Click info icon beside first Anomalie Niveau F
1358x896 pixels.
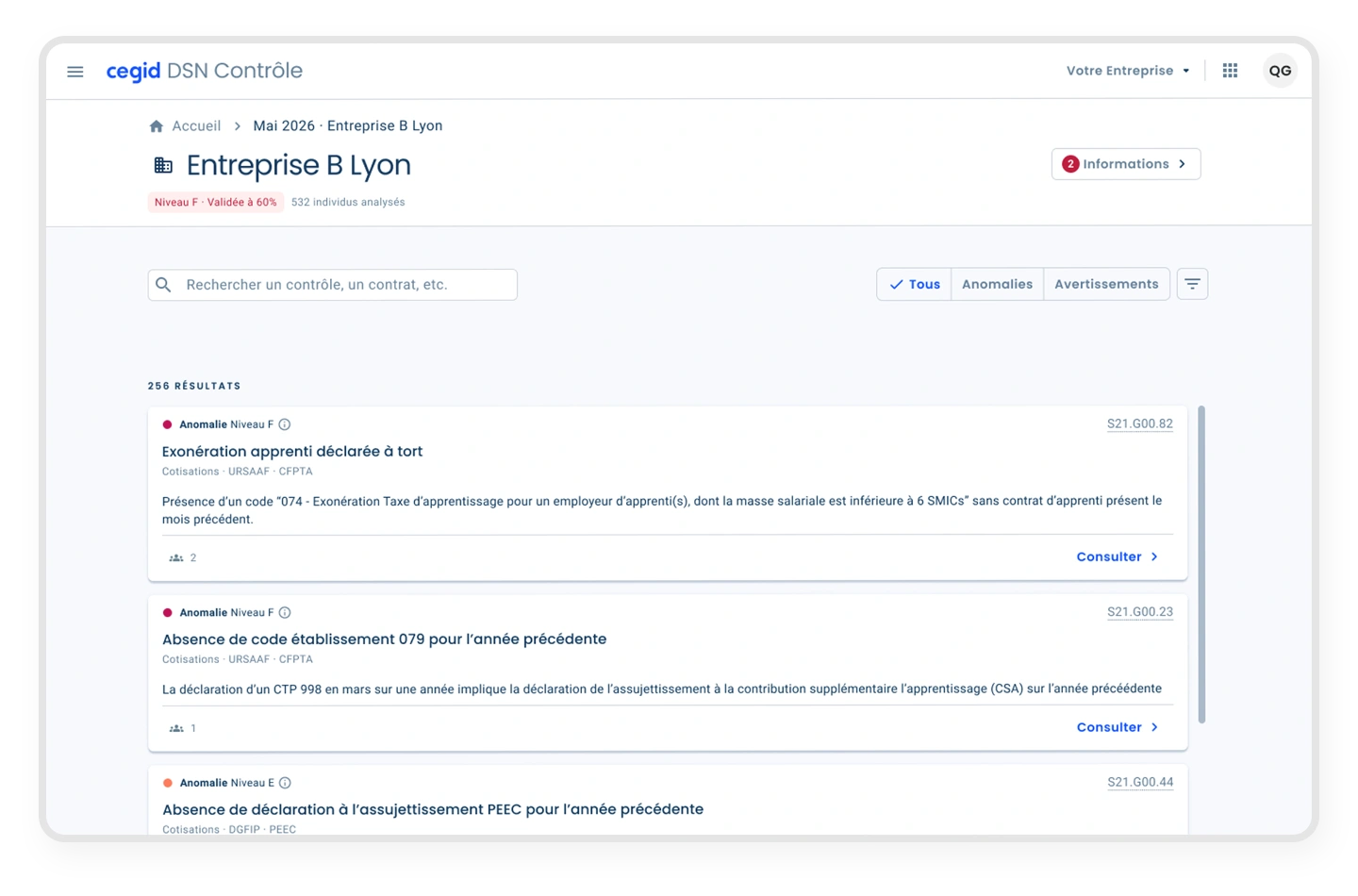[285, 424]
